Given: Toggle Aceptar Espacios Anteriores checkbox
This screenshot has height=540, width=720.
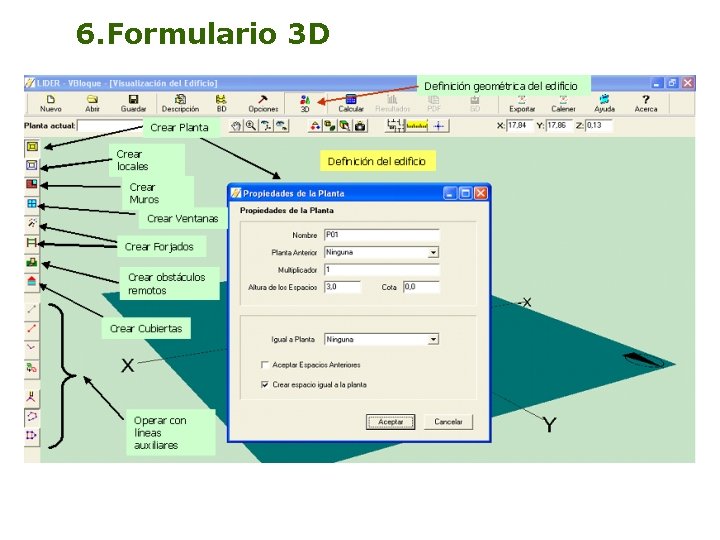Looking at the screenshot, I should tap(264, 365).
